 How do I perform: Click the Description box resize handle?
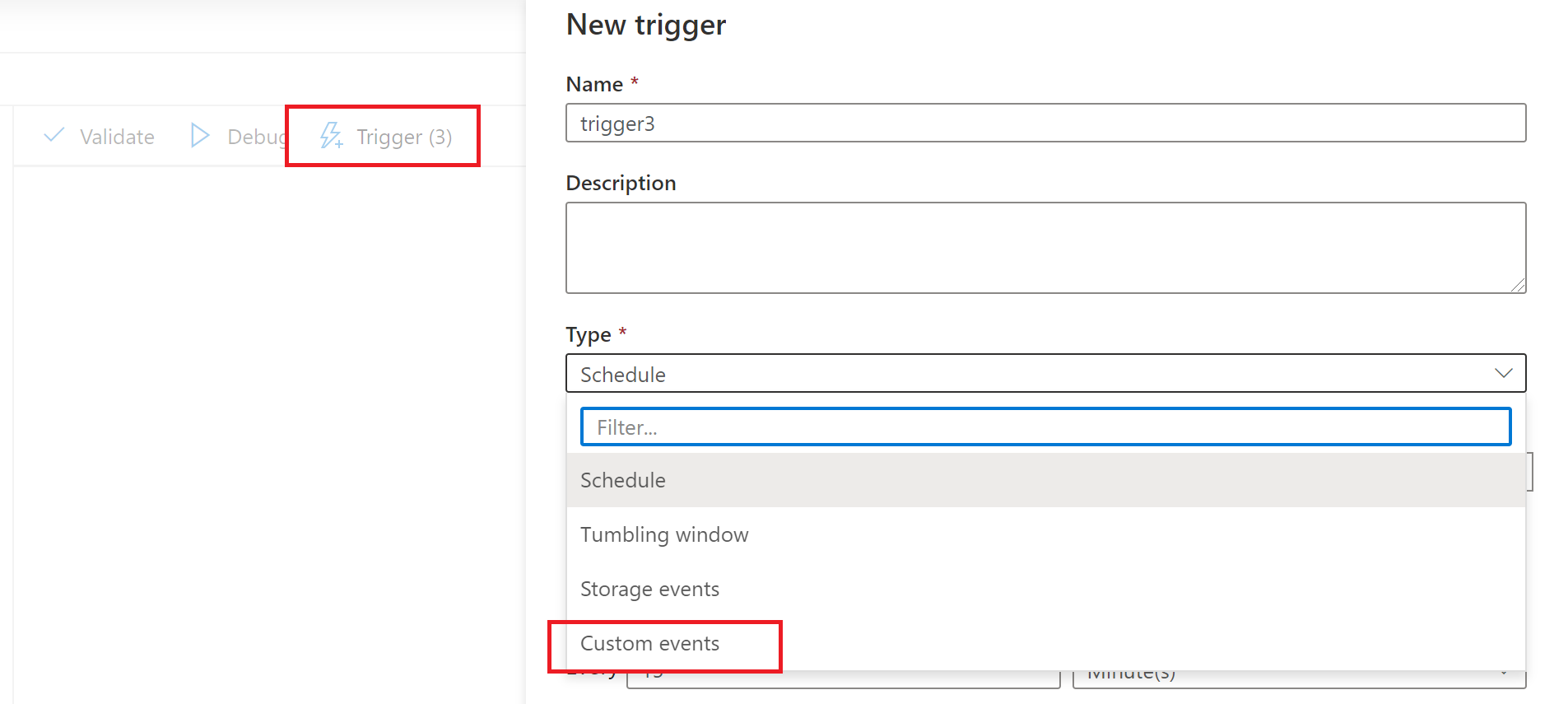point(1518,285)
